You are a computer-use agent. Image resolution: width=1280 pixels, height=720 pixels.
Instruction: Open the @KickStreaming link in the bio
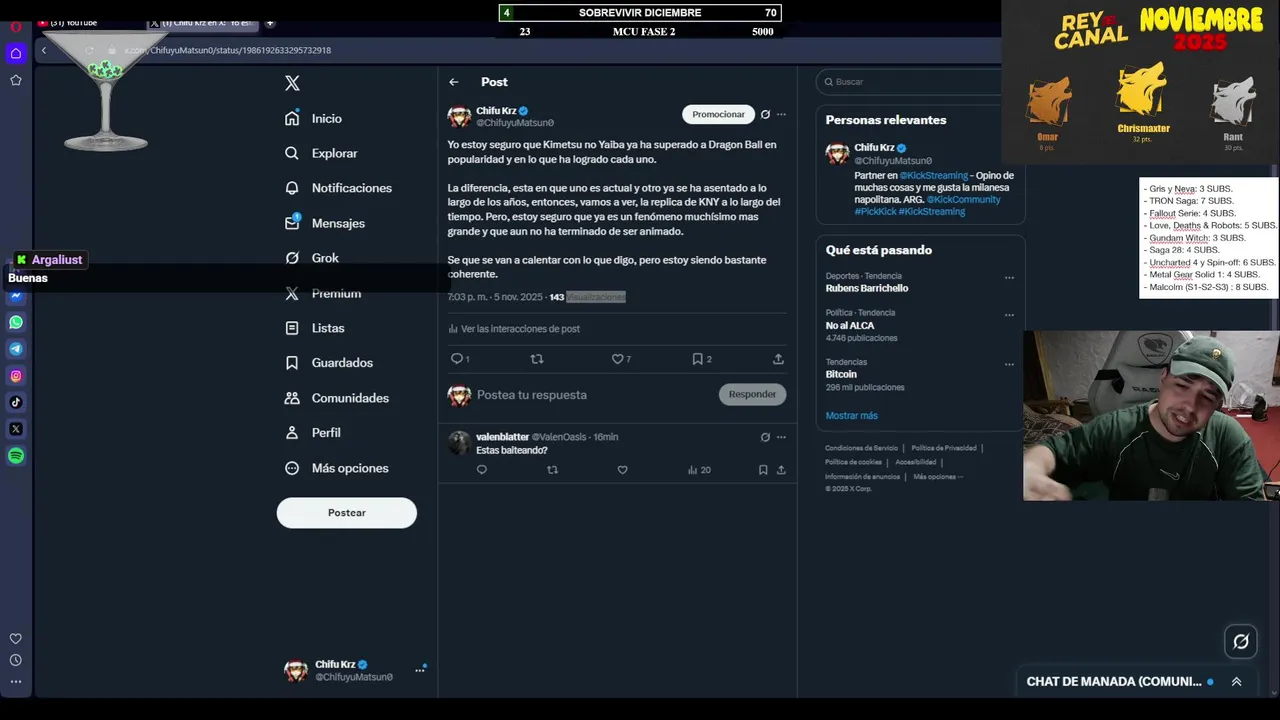click(933, 175)
